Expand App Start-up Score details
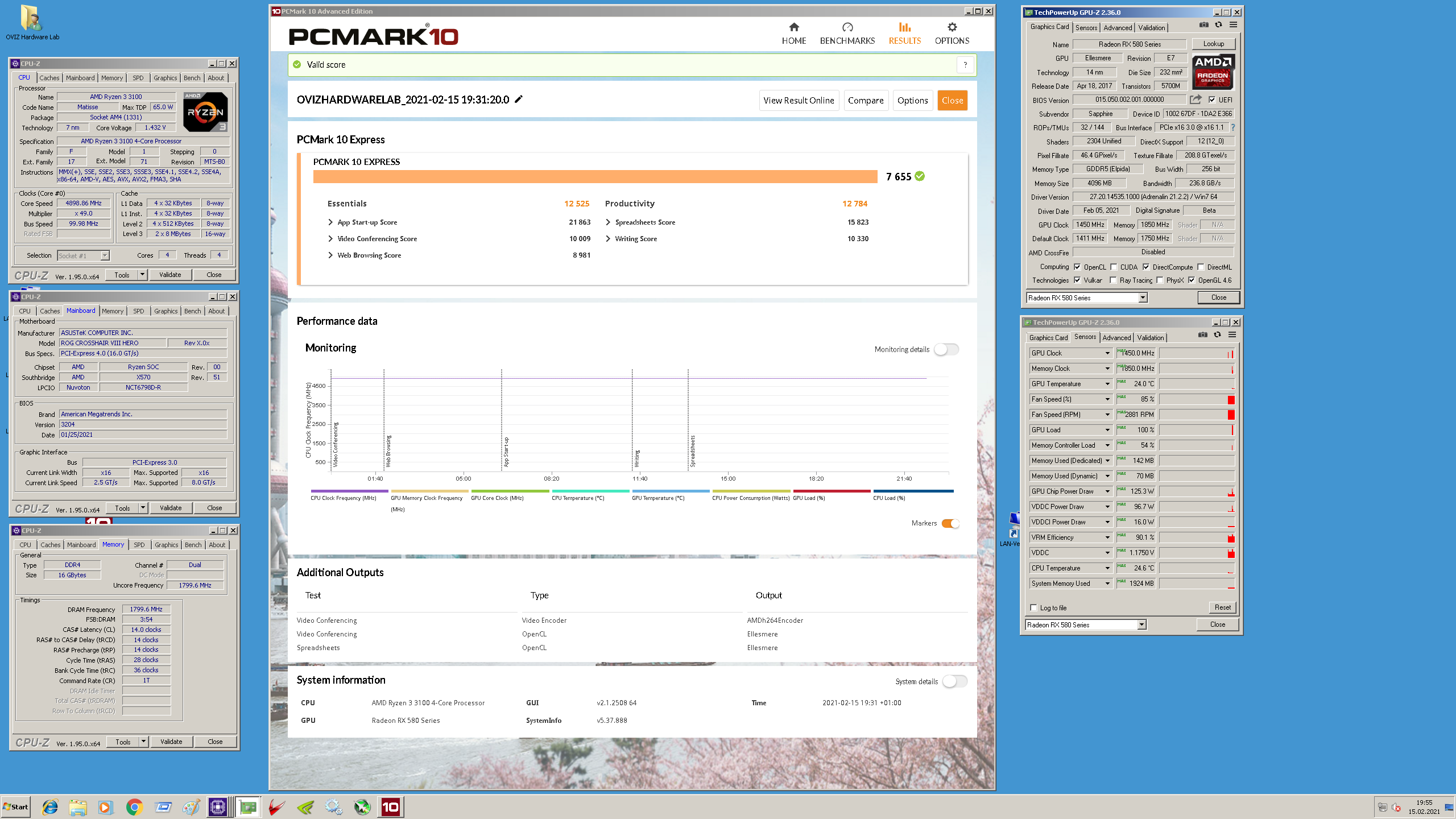 [x=330, y=222]
